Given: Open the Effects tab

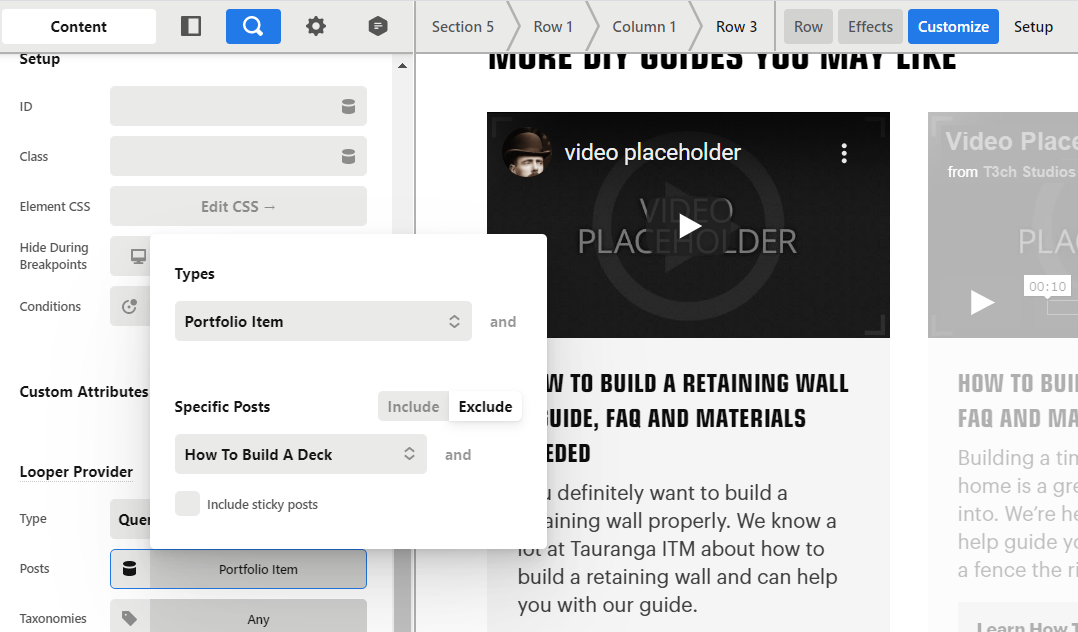Looking at the screenshot, I should [x=870, y=27].
